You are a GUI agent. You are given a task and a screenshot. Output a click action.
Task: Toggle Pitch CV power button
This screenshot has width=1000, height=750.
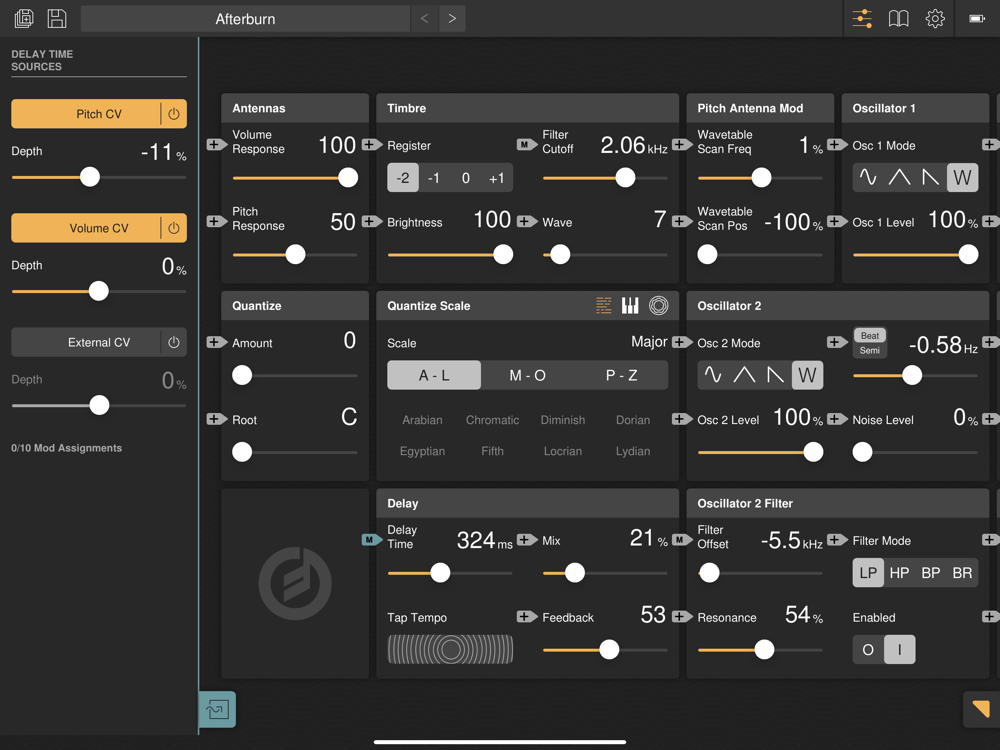pyautogui.click(x=173, y=114)
